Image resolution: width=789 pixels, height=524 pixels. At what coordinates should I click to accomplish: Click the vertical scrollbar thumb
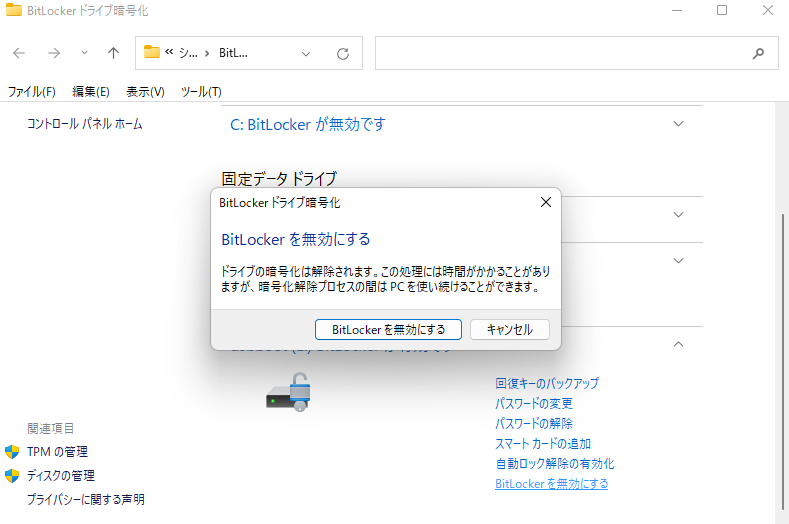click(x=783, y=362)
